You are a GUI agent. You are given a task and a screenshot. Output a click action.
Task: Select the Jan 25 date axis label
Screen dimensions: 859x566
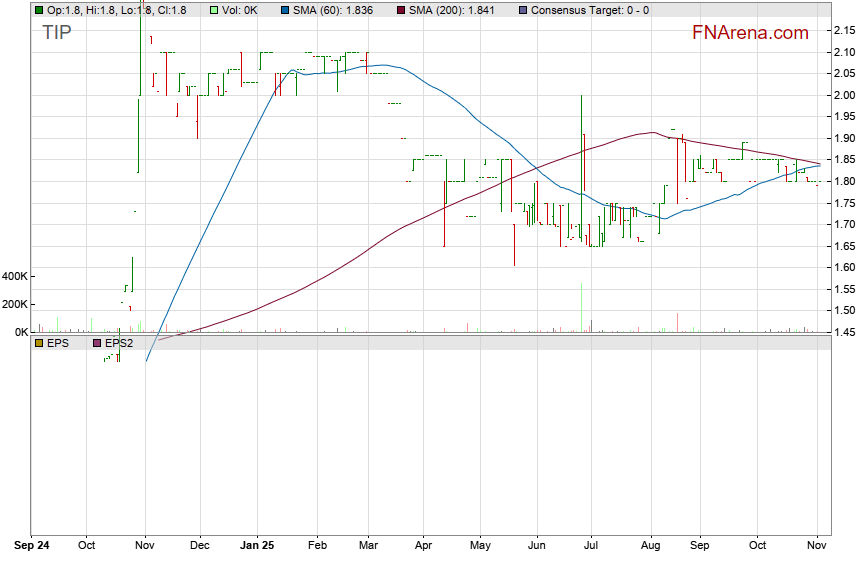(258, 546)
